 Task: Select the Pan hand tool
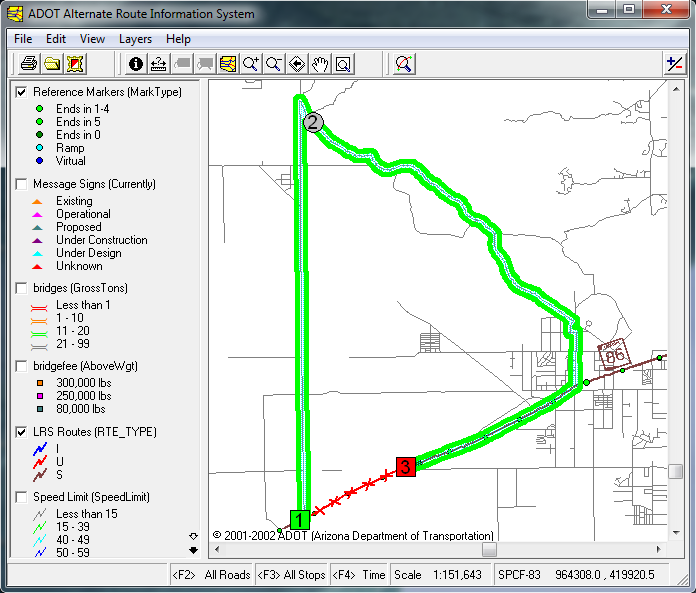320,64
